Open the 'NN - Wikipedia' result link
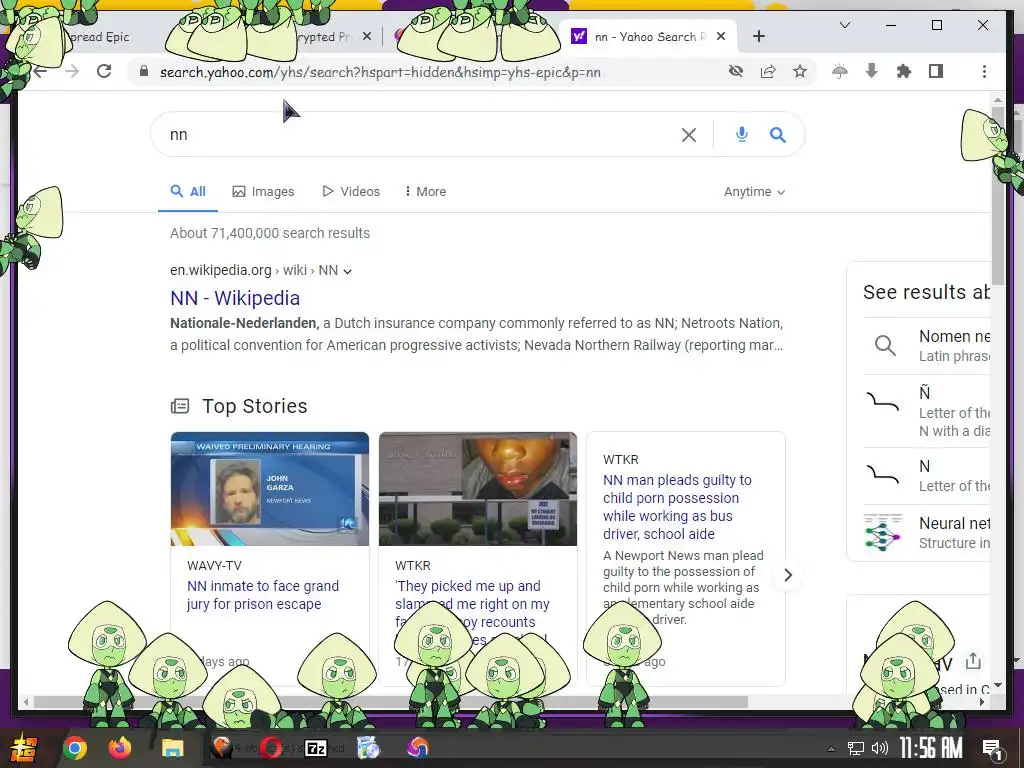The image size is (1024, 768). tap(235, 298)
